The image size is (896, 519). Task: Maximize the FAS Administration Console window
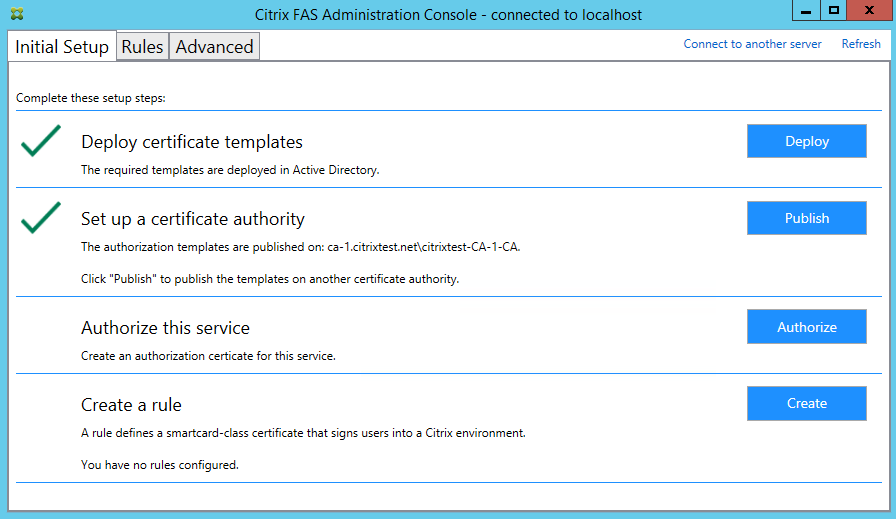pyautogui.click(x=834, y=10)
